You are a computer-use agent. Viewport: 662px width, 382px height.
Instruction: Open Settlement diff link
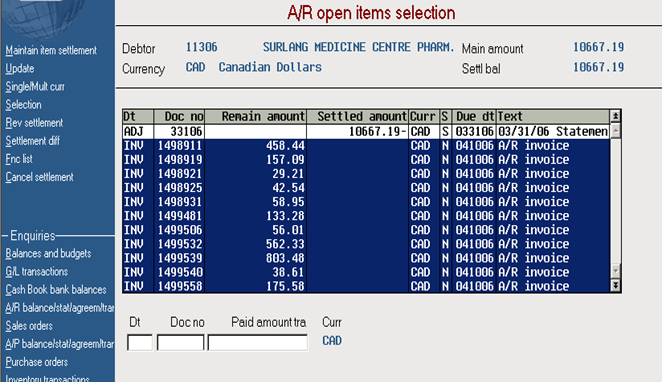[x=32, y=141]
